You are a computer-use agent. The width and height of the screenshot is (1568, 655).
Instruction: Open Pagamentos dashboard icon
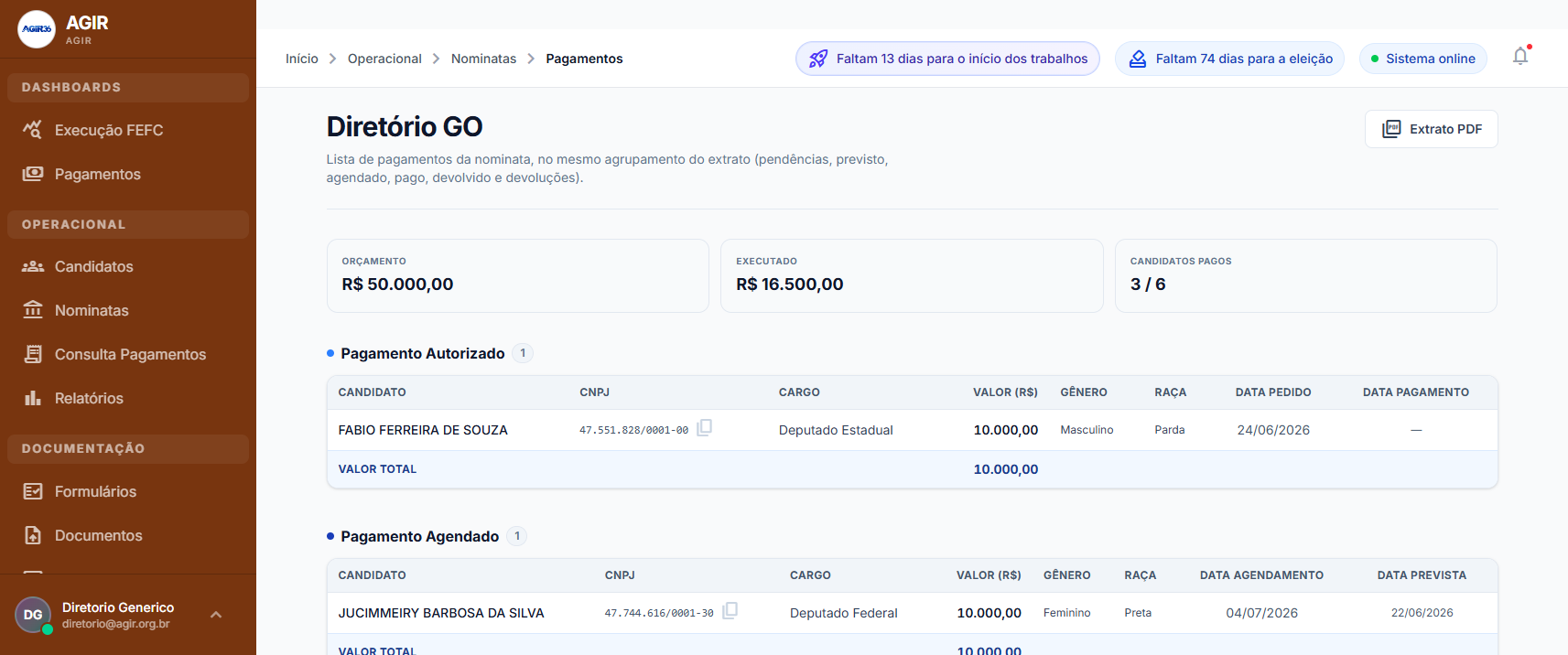[33, 174]
